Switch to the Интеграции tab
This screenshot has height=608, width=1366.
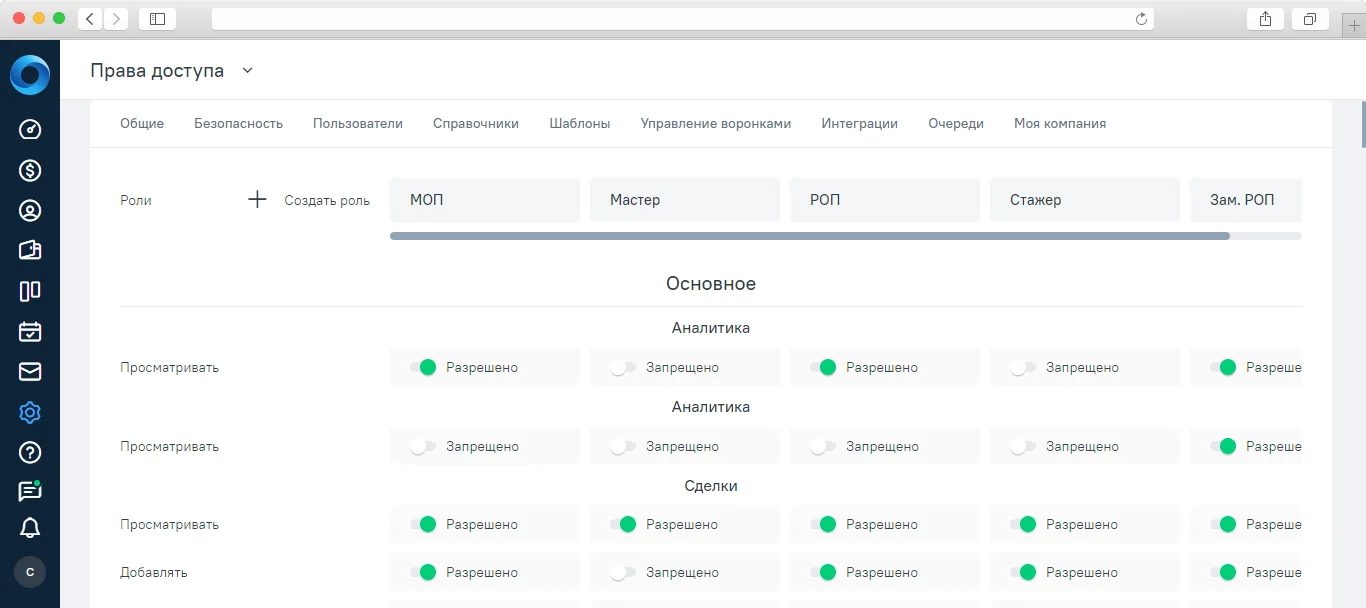(860, 123)
